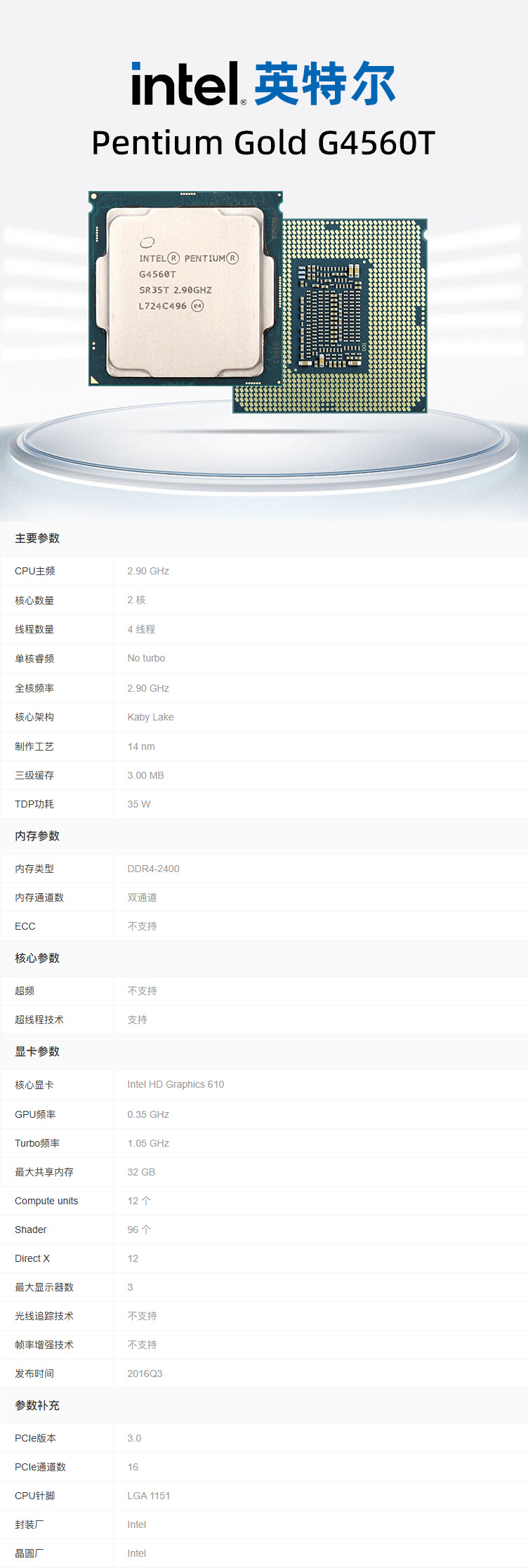Click the 32 GB value
528x1568 pixels.
141,1172
